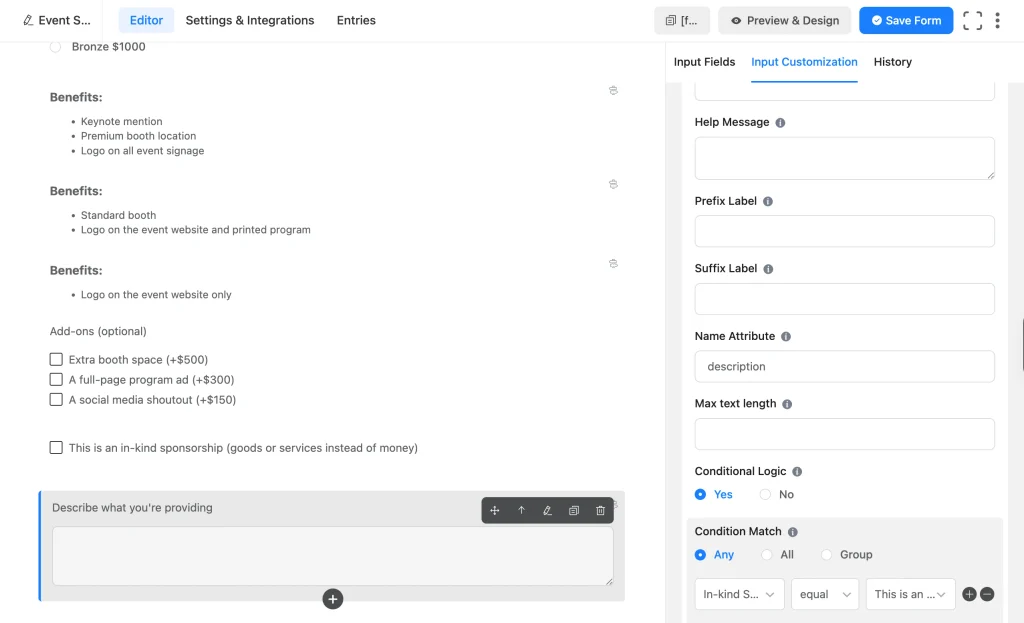Open the form shortcode copy button
Image resolution: width=1024 pixels, height=623 pixels.
[x=682, y=20]
